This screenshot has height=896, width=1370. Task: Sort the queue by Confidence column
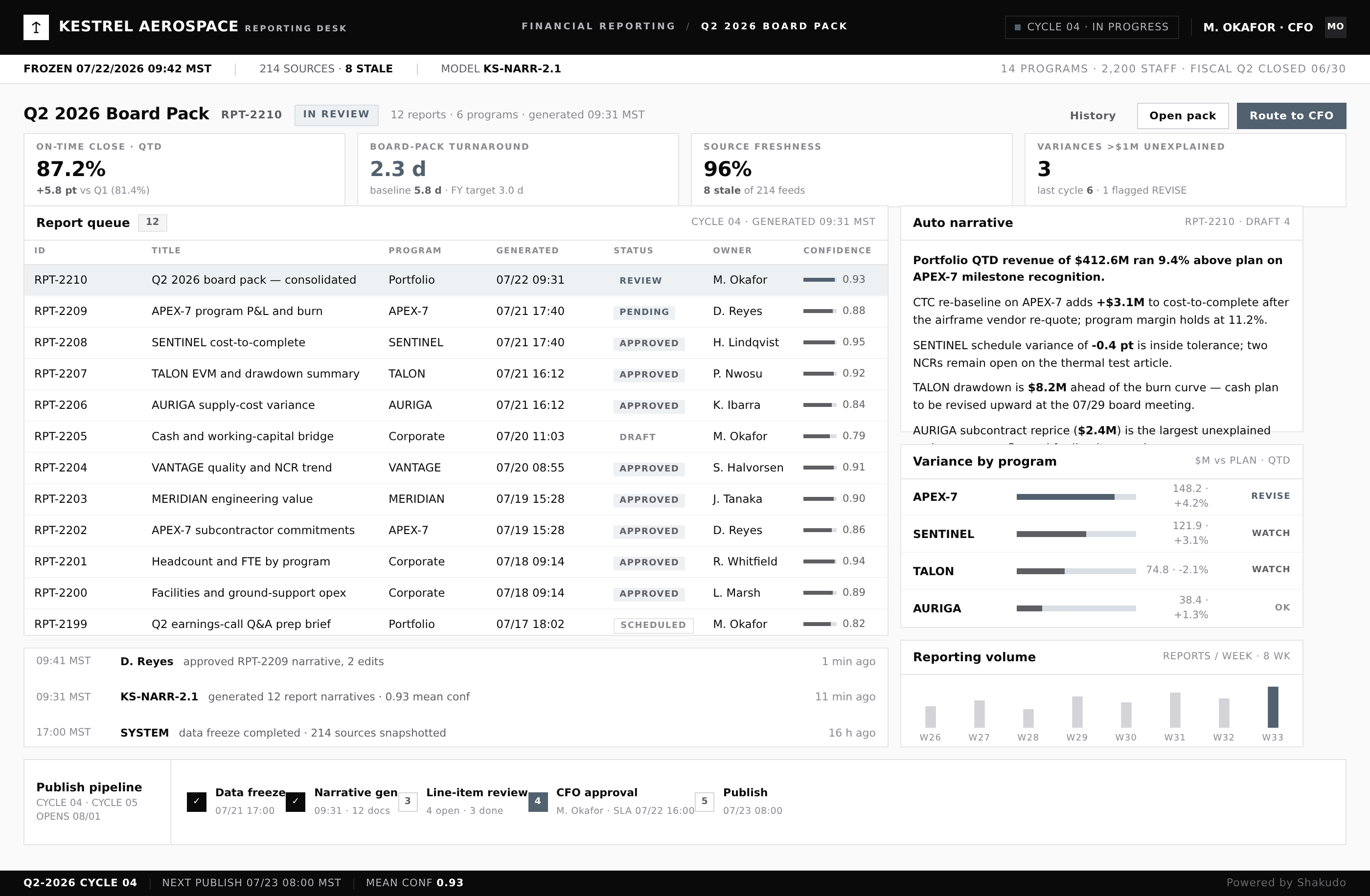pyautogui.click(x=837, y=250)
